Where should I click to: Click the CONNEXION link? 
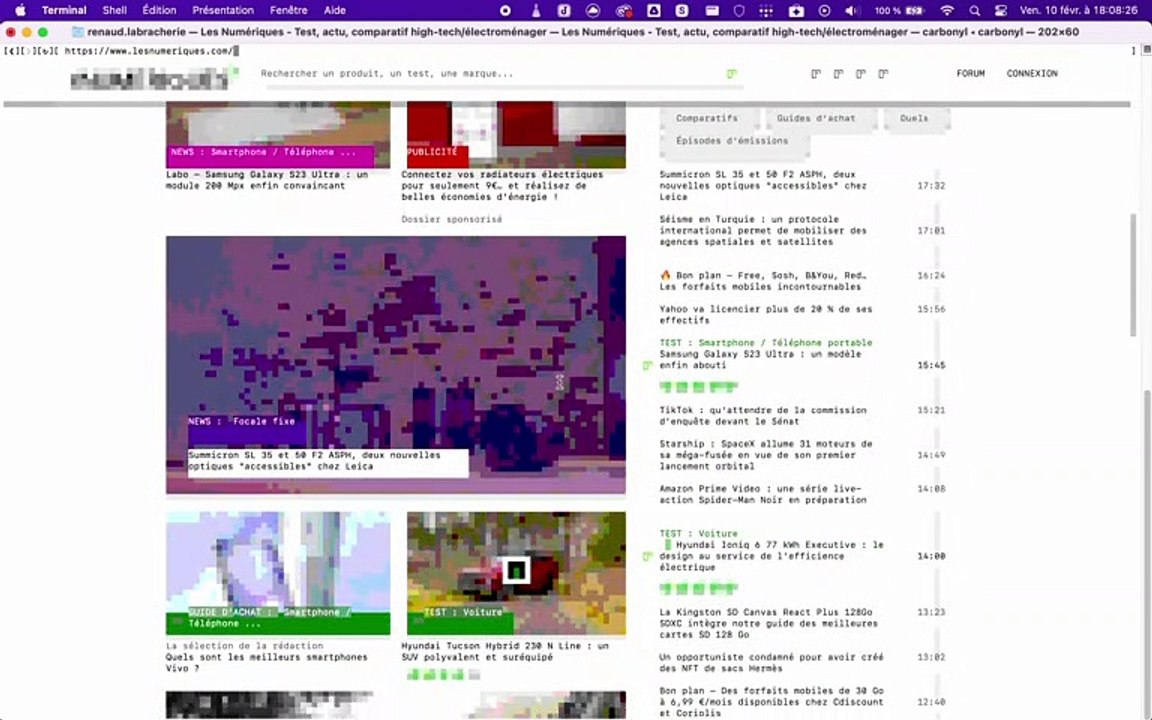point(1032,73)
